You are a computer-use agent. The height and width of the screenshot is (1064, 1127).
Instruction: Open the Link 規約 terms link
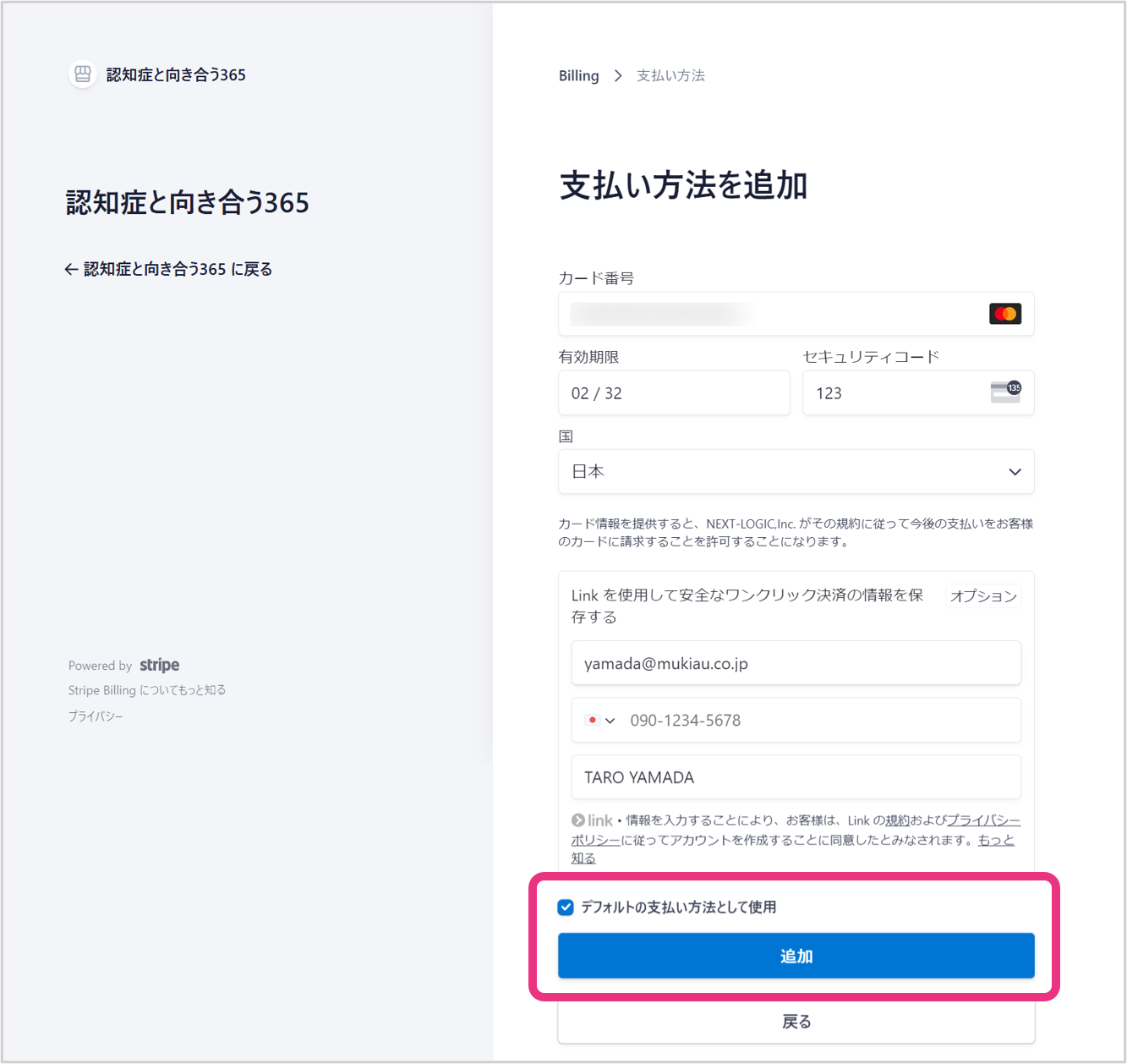897,820
